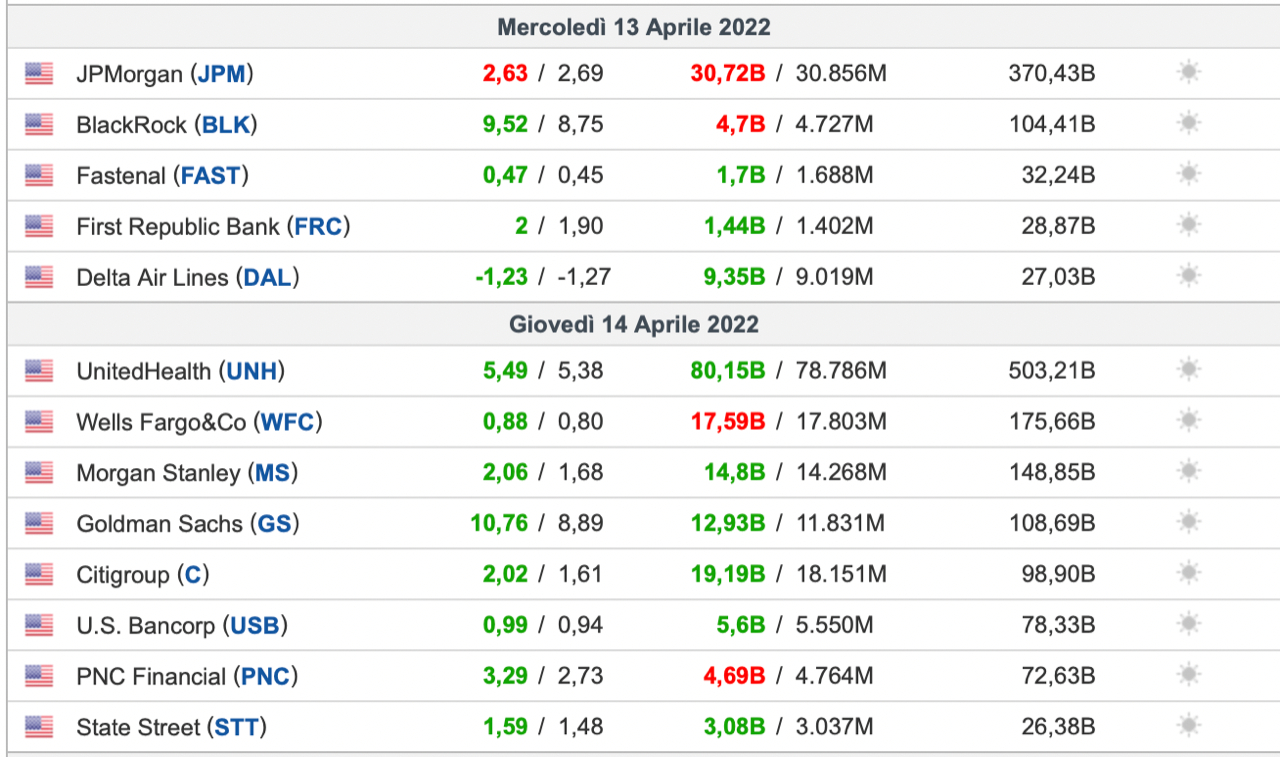The height and width of the screenshot is (757, 1280).
Task: Click the sun icon in Wells Fargo&Co row
Action: (1188, 421)
